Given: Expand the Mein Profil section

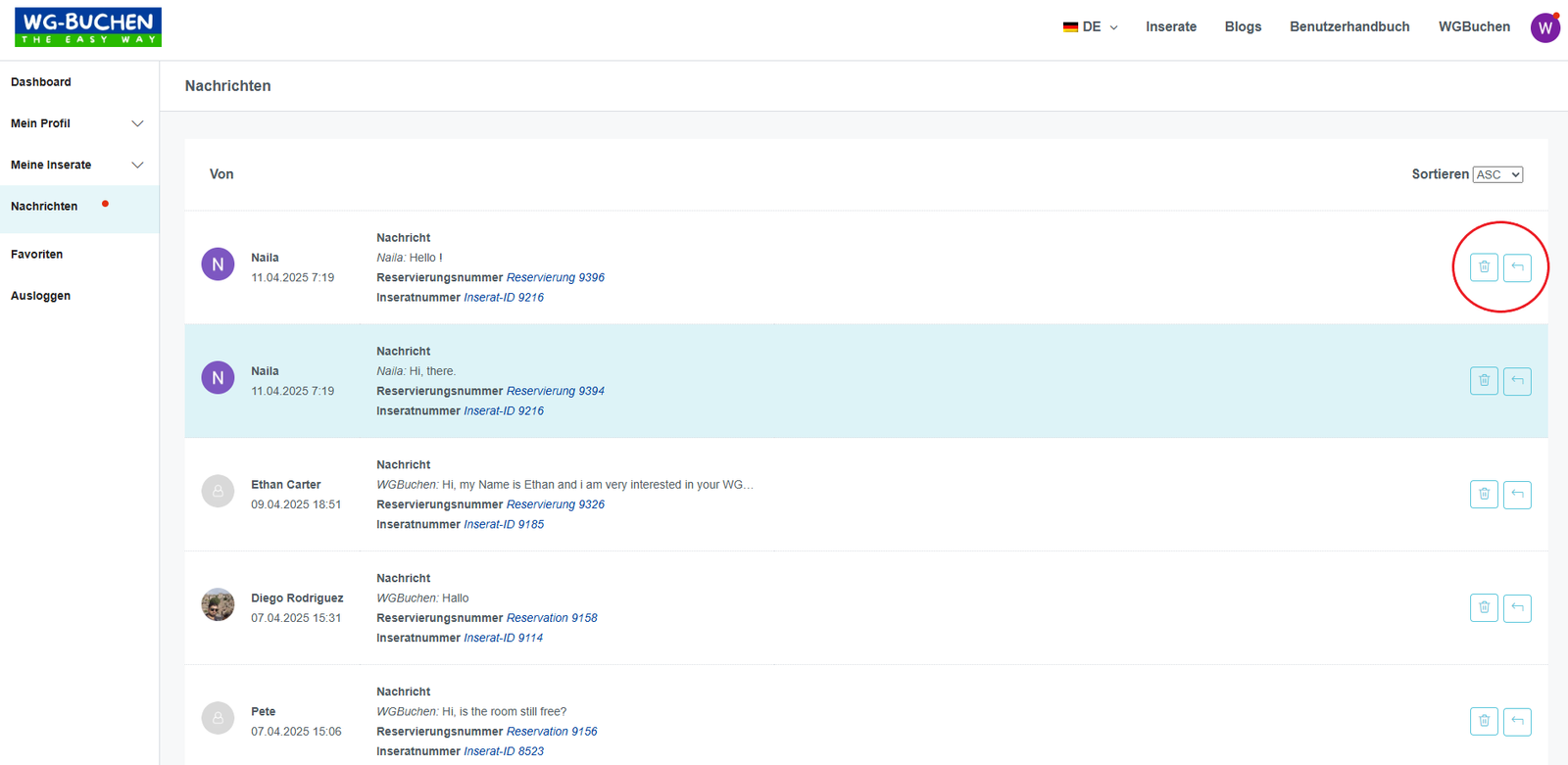Looking at the screenshot, I should (x=77, y=123).
